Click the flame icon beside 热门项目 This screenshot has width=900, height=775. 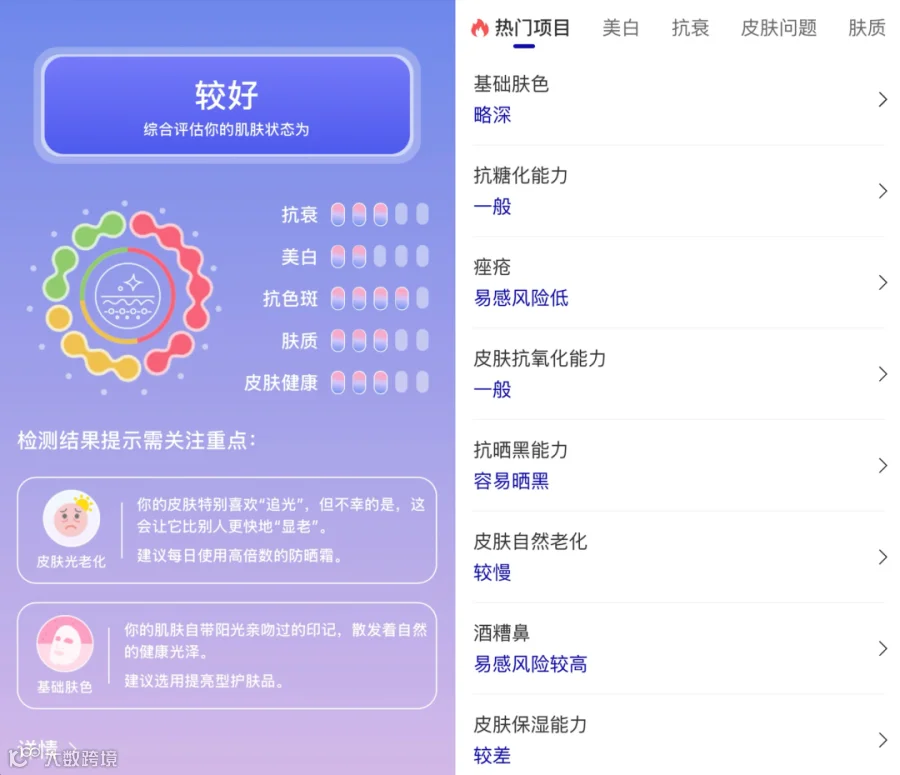[x=480, y=28]
